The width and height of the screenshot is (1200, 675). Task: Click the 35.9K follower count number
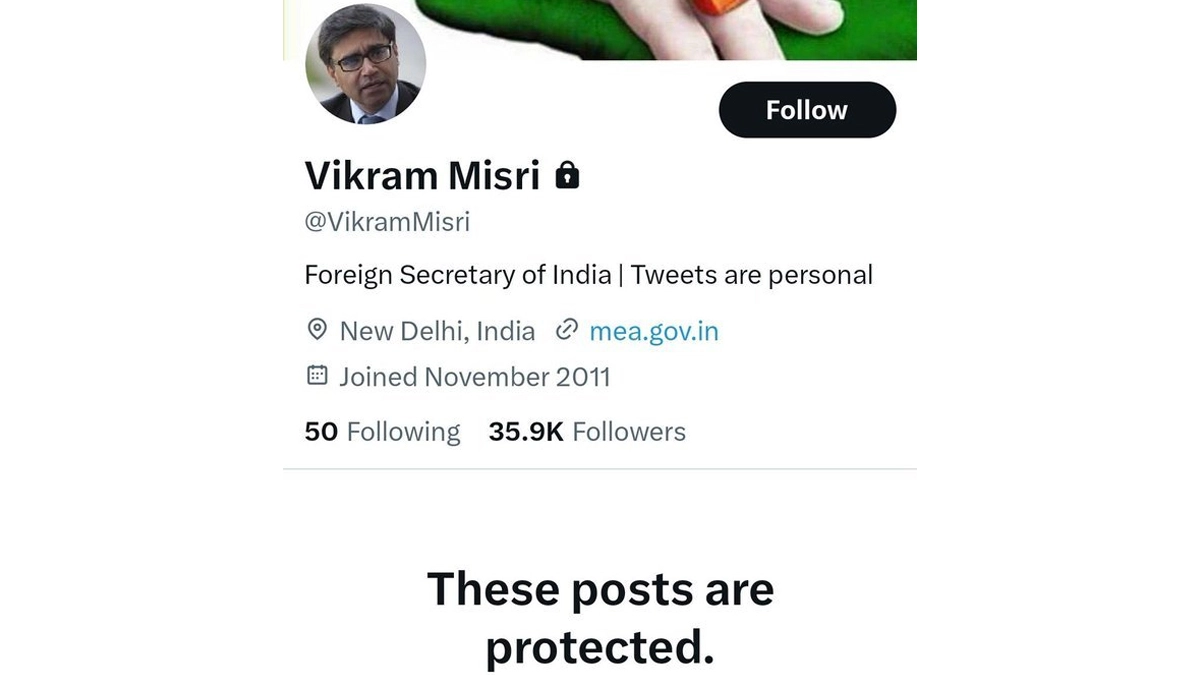coord(526,432)
